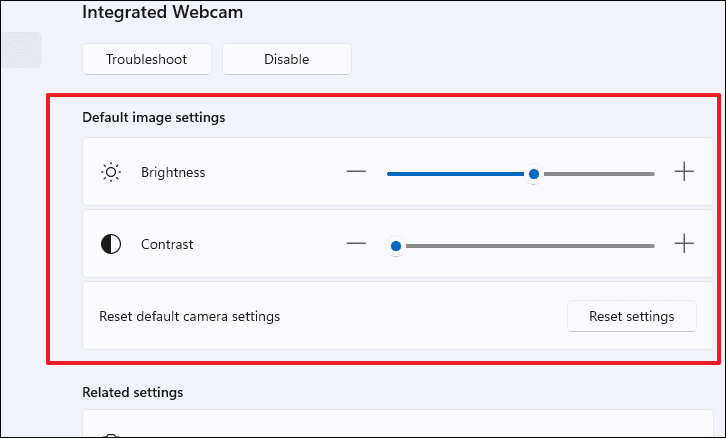Screen dimensions: 726x438
Task: Click the Contrast half-circle icon
Action: coord(111,244)
